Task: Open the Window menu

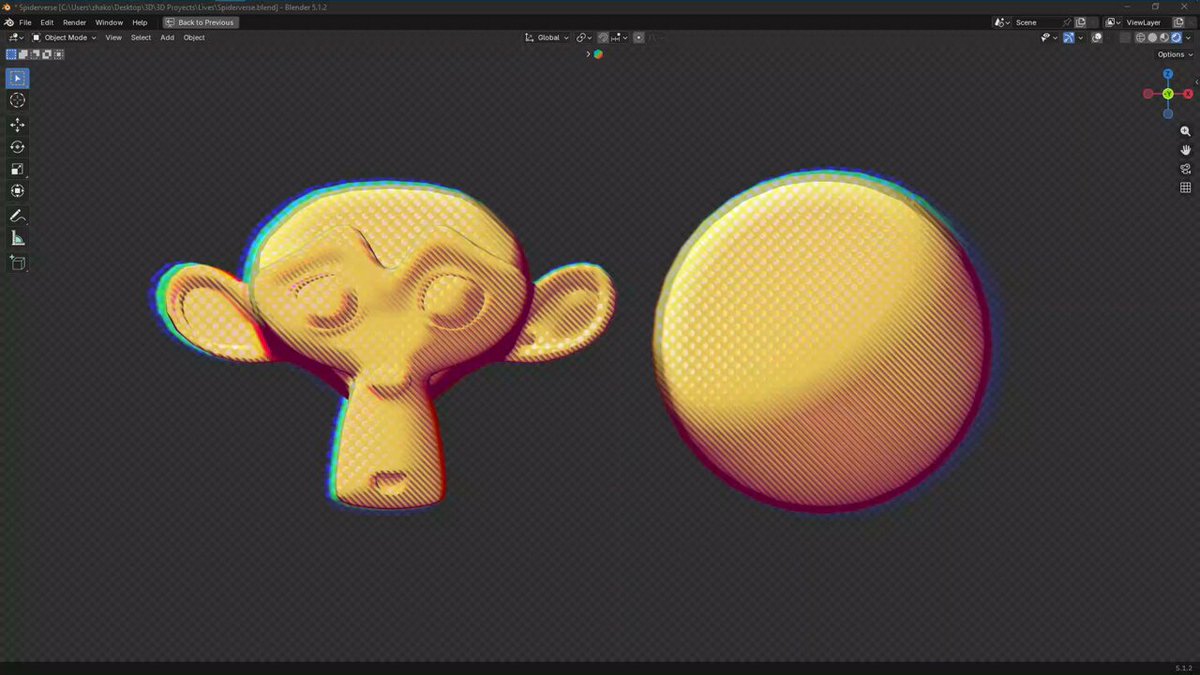Action: (109, 22)
